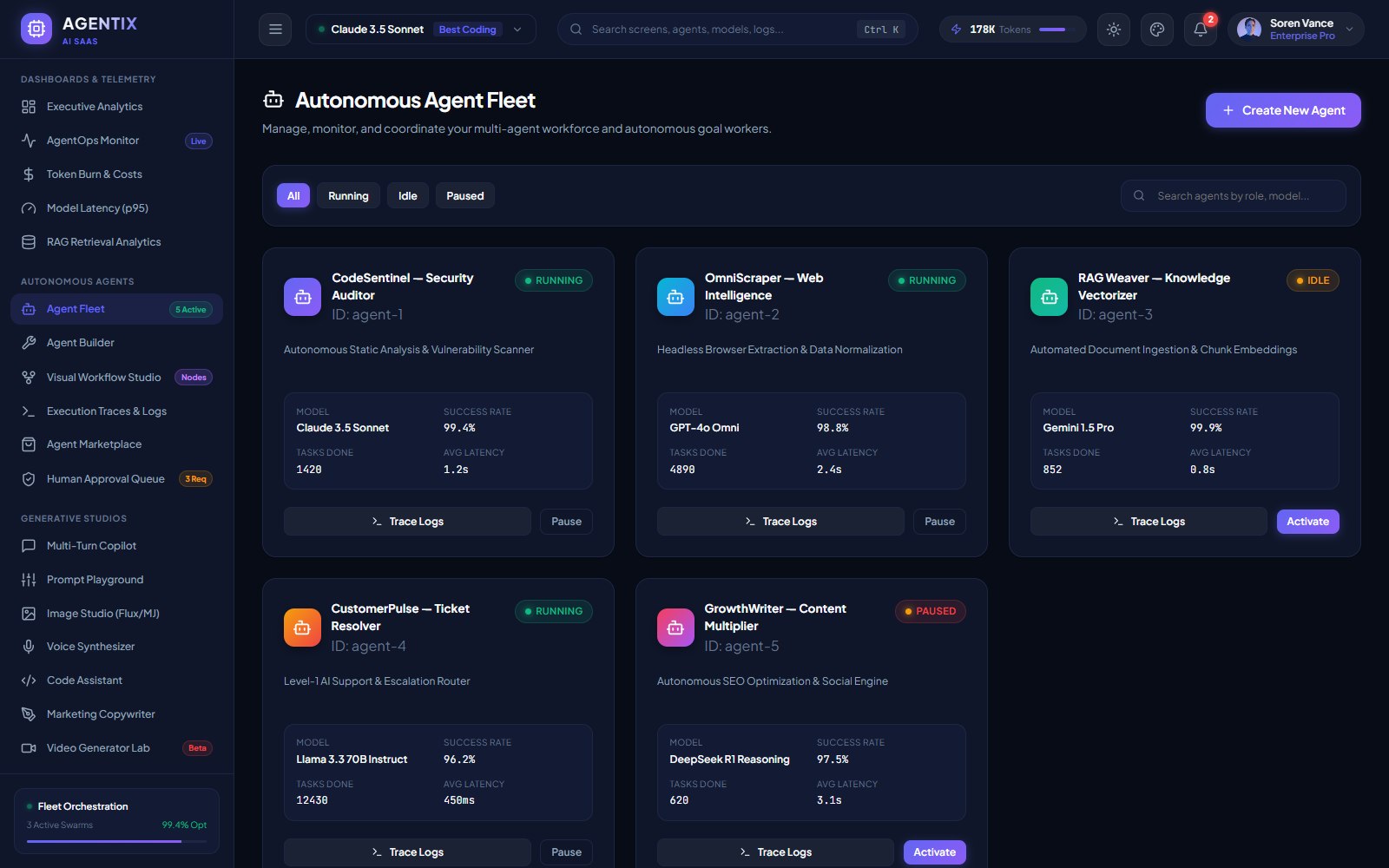Open Execution Traces & Logs page
Viewport: 1389px width, 868px height.
click(x=116, y=411)
